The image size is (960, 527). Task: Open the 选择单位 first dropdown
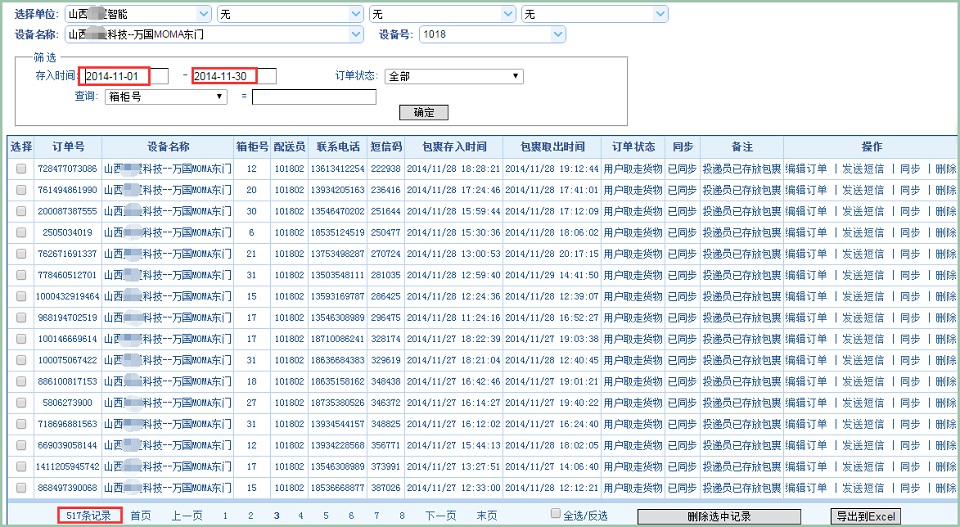point(138,14)
